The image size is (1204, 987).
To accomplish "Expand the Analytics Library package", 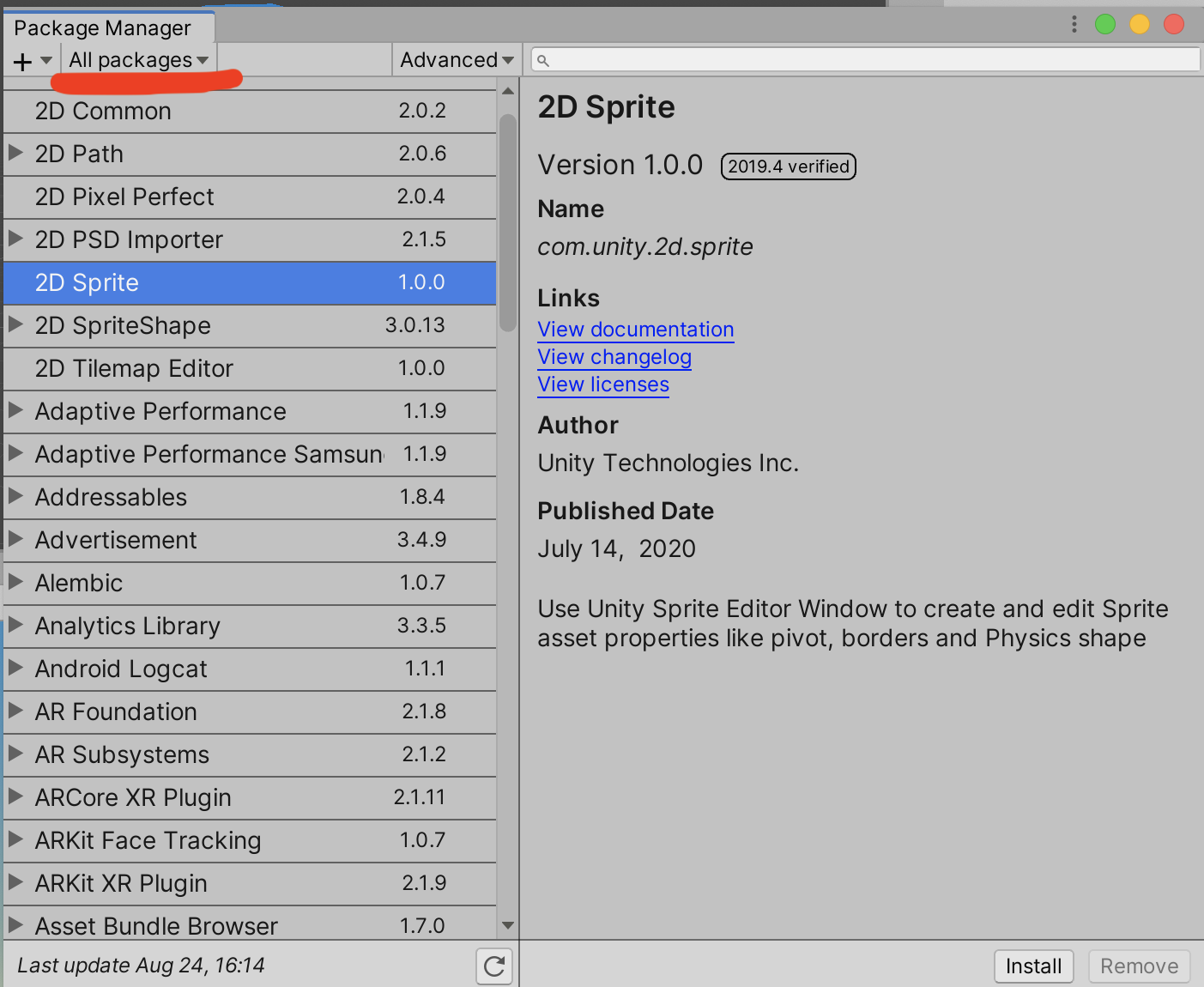I will pyautogui.click(x=15, y=625).
